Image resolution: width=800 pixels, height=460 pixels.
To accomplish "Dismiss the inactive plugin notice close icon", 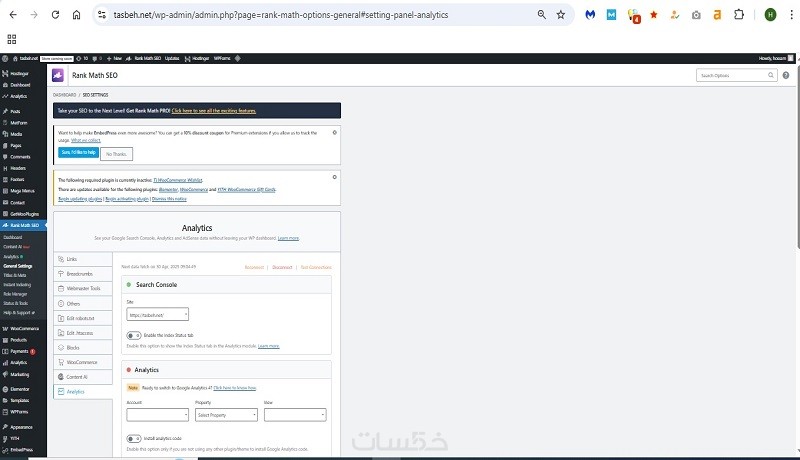I will (x=335, y=177).
